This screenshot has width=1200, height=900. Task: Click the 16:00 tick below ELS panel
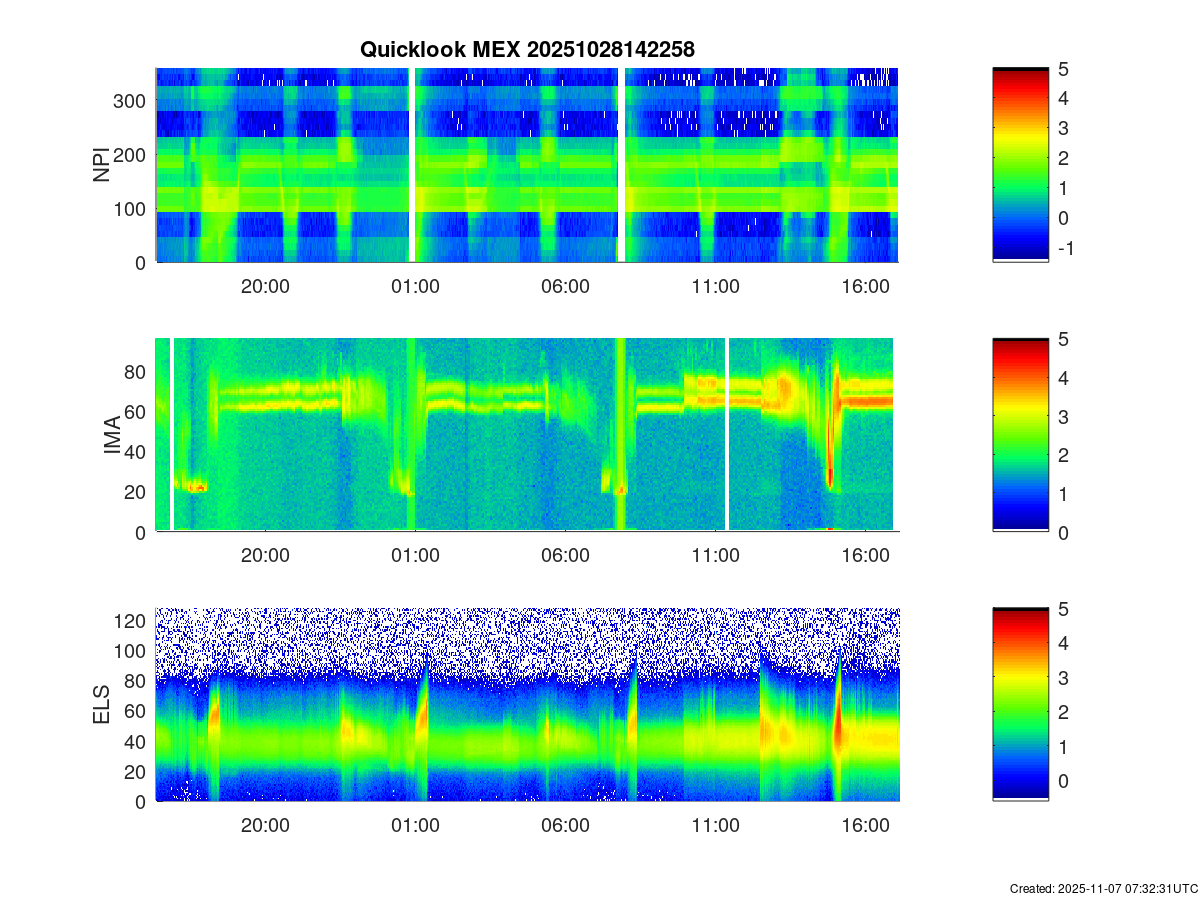pos(865,826)
